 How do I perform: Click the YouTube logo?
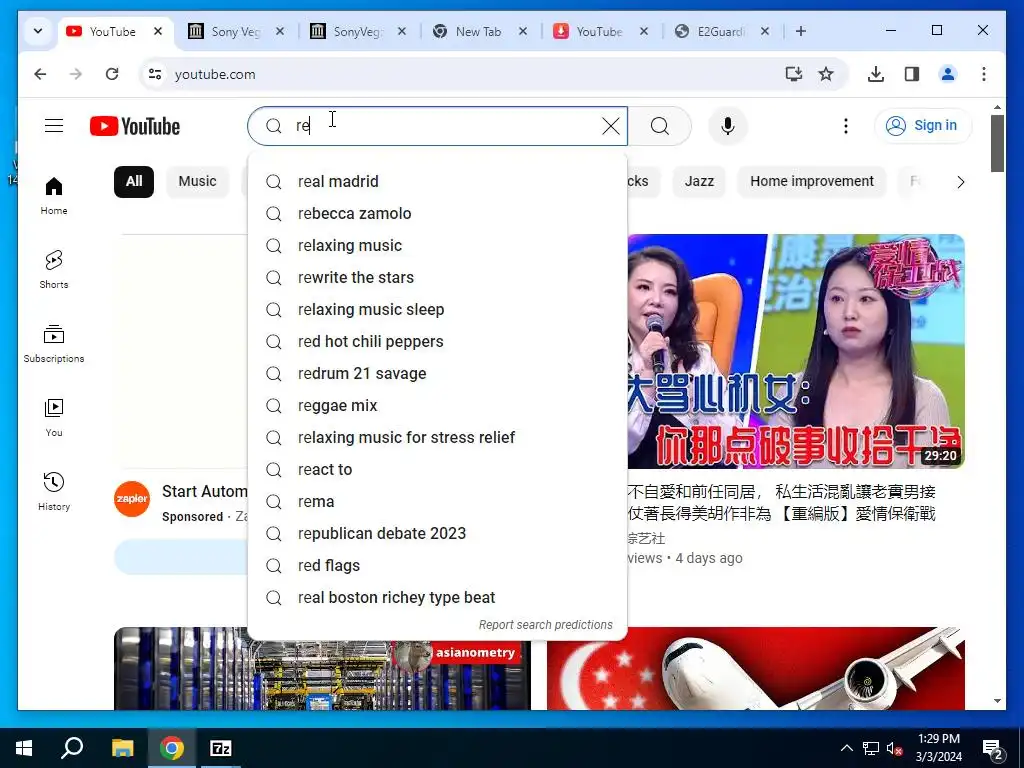(x=135, y=126)
